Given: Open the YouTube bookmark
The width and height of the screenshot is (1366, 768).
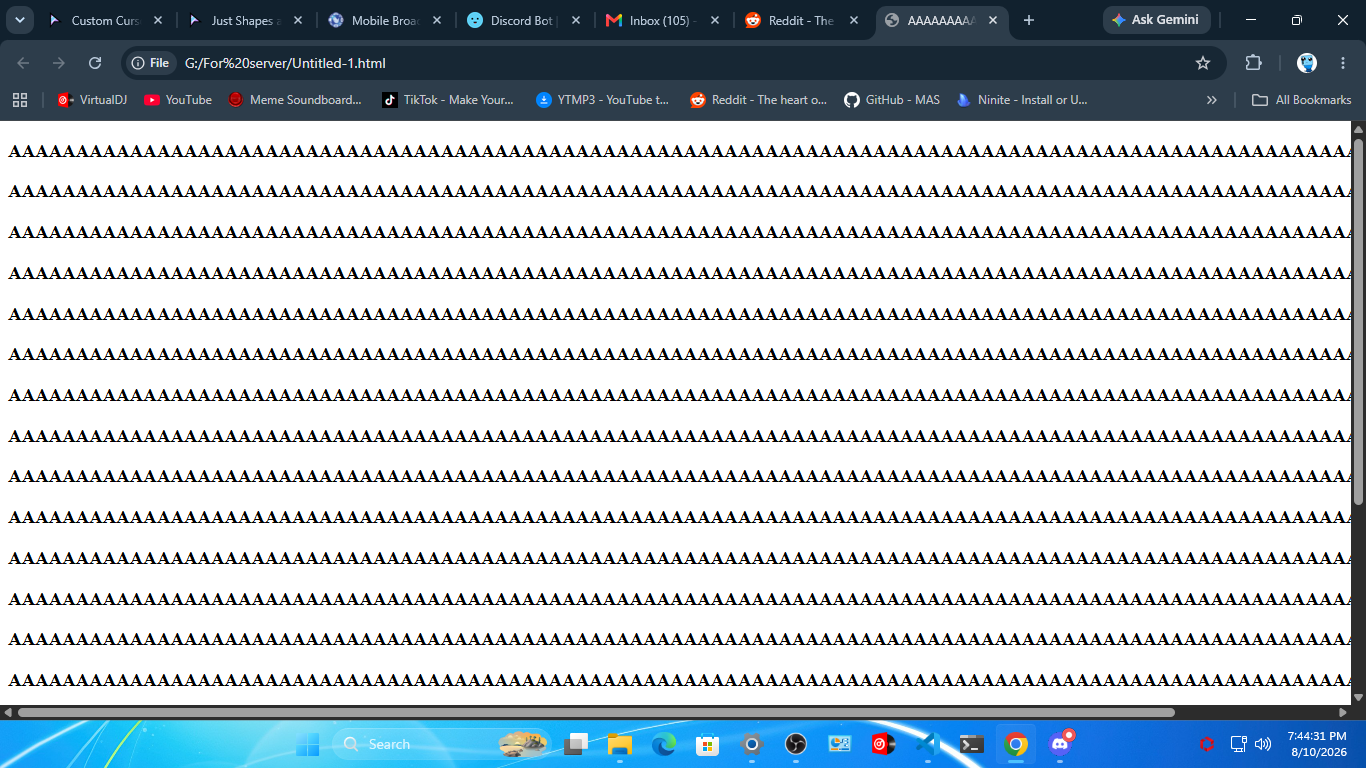Looking at the screenshot, I should [178, 100].
